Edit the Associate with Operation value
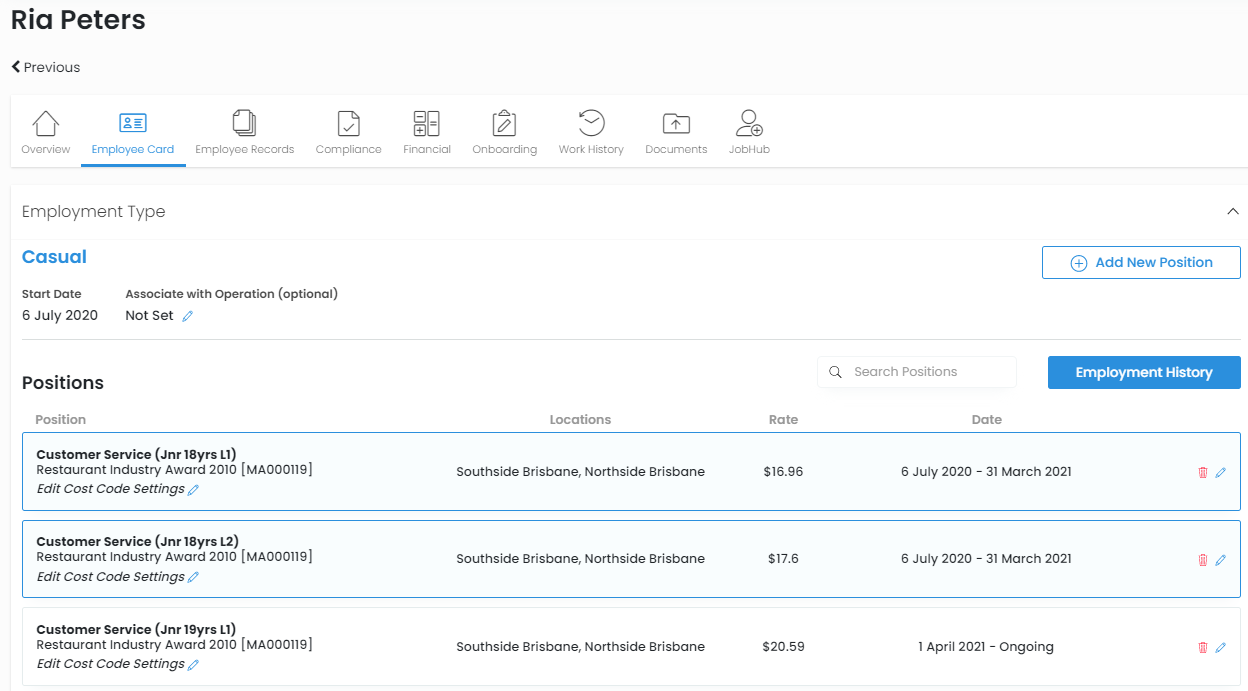 pos(187,316)
